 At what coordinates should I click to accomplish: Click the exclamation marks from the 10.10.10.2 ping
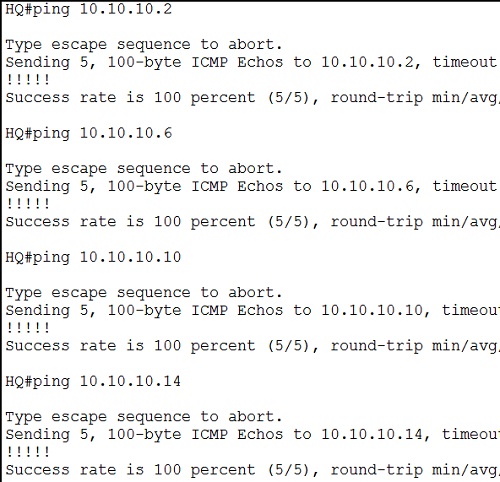click(x=28, y=80)
